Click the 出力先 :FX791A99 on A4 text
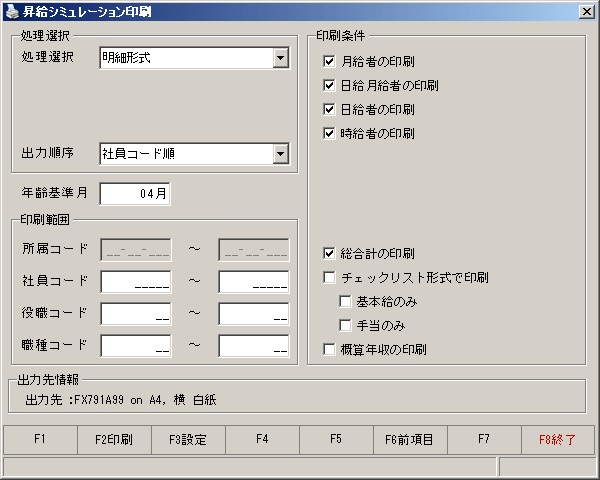 (x=121, y=400)
